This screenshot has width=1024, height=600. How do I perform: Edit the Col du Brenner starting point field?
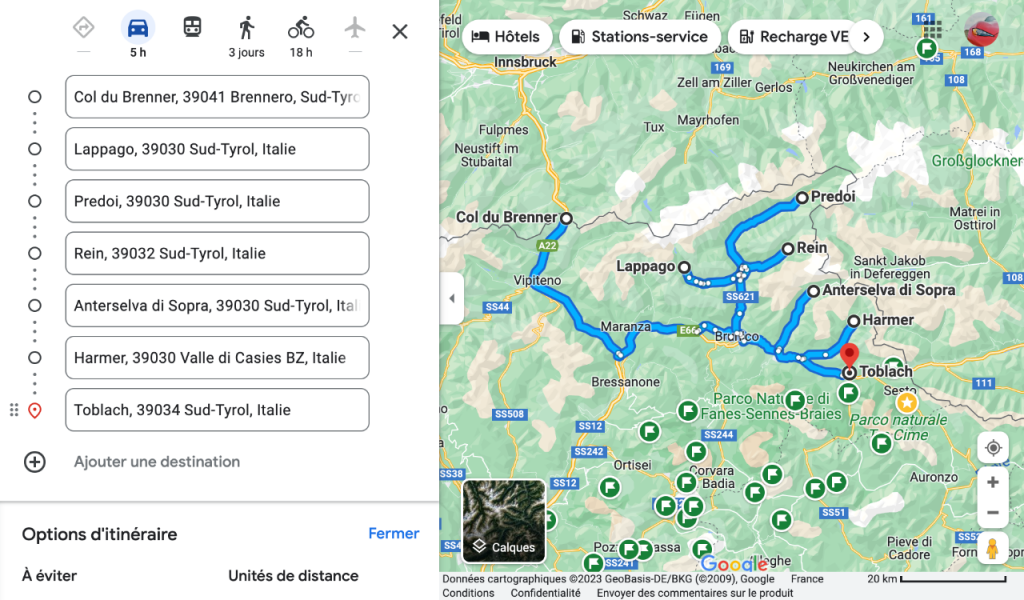217,97
